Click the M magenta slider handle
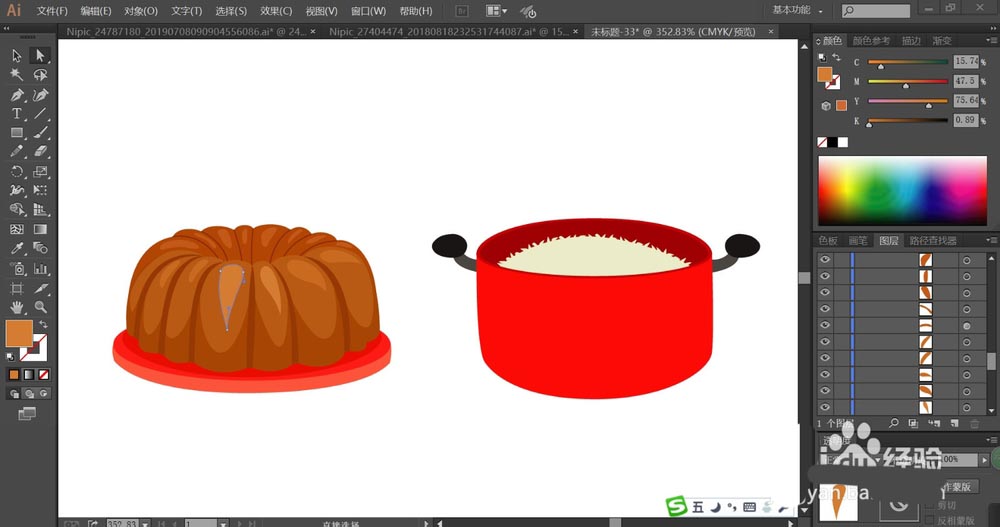Screen dimensions: 1000x527 [906, 85]
